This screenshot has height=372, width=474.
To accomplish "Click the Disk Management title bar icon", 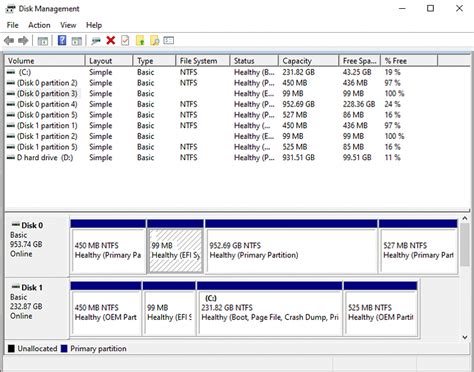I will point(10,9).
